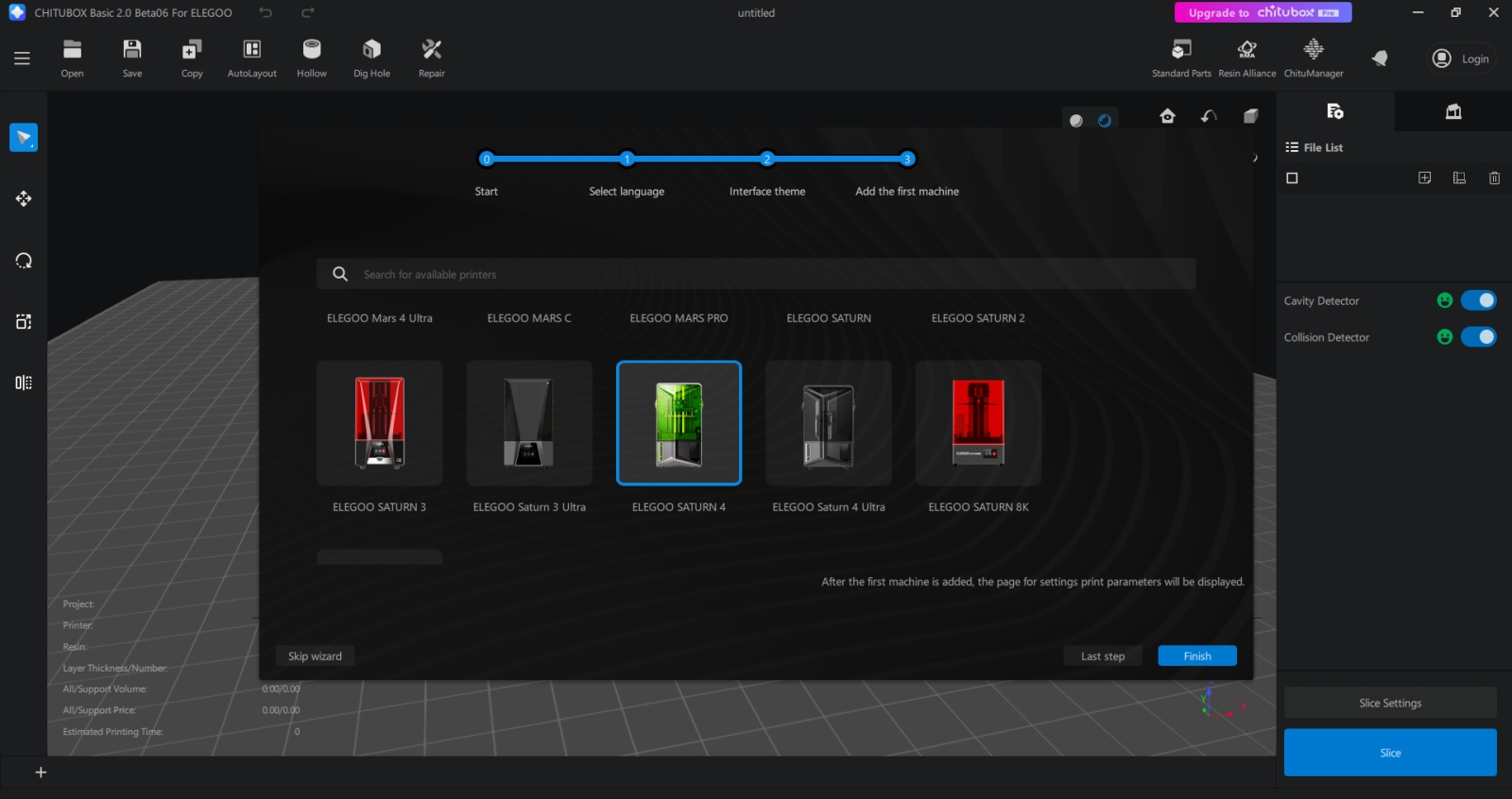1512x799 pixels.
Task: Go to wizard step Add the first machine
Action: tap(907, 159)
